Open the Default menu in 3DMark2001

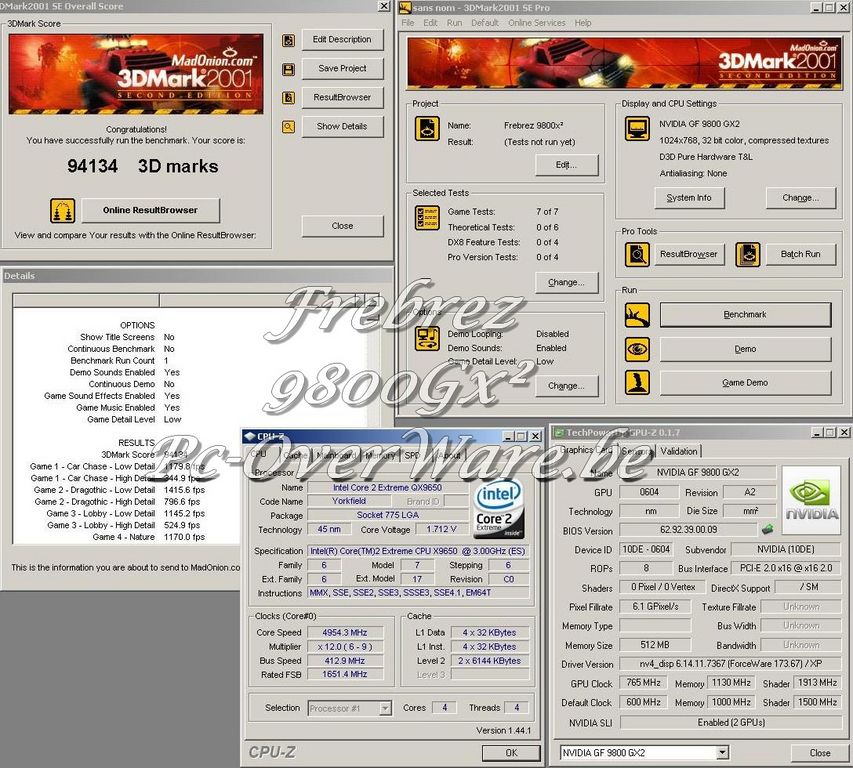(x=485, y=23)
